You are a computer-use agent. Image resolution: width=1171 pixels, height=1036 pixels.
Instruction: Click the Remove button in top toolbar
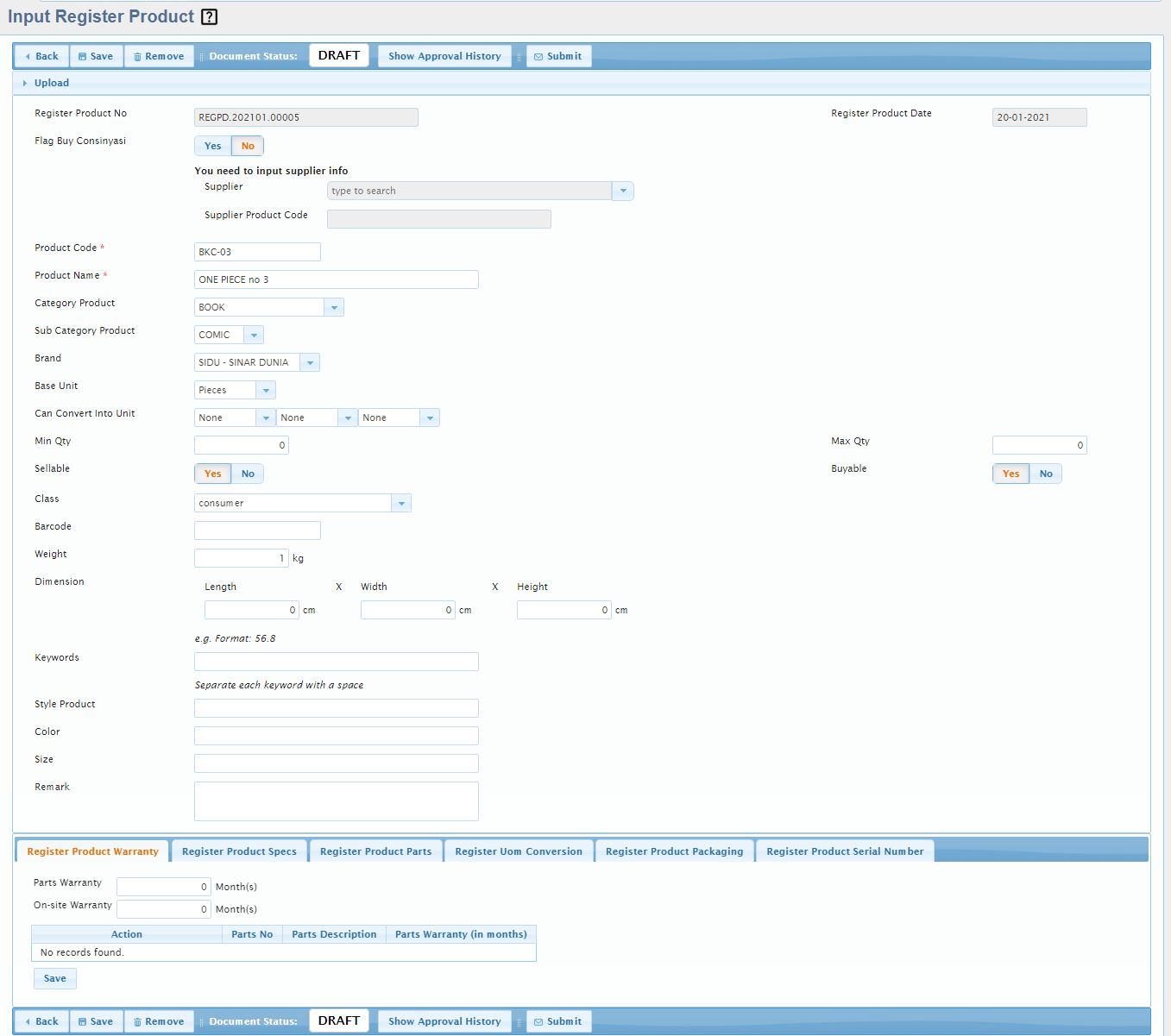[159, 56]
